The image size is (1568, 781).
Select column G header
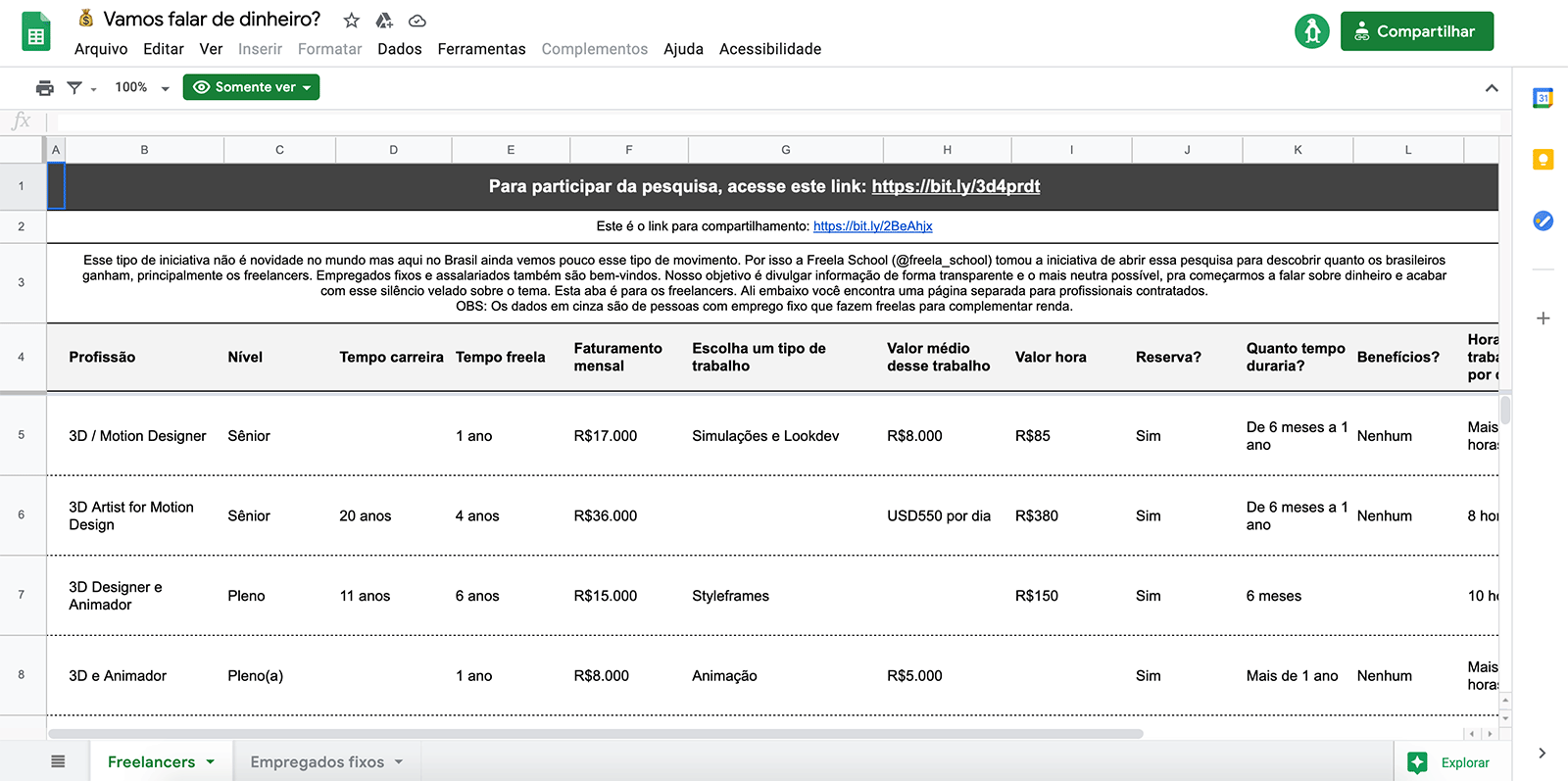[786, 150]
